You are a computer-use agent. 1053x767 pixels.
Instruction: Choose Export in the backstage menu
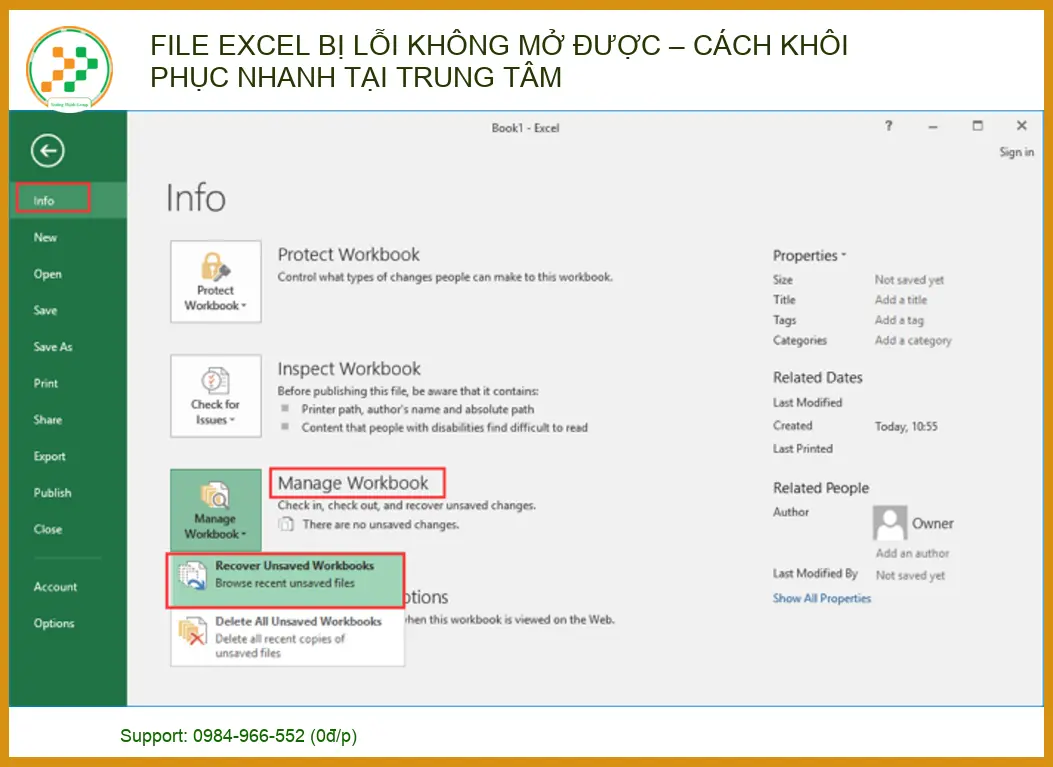click(x=49, y=456)
